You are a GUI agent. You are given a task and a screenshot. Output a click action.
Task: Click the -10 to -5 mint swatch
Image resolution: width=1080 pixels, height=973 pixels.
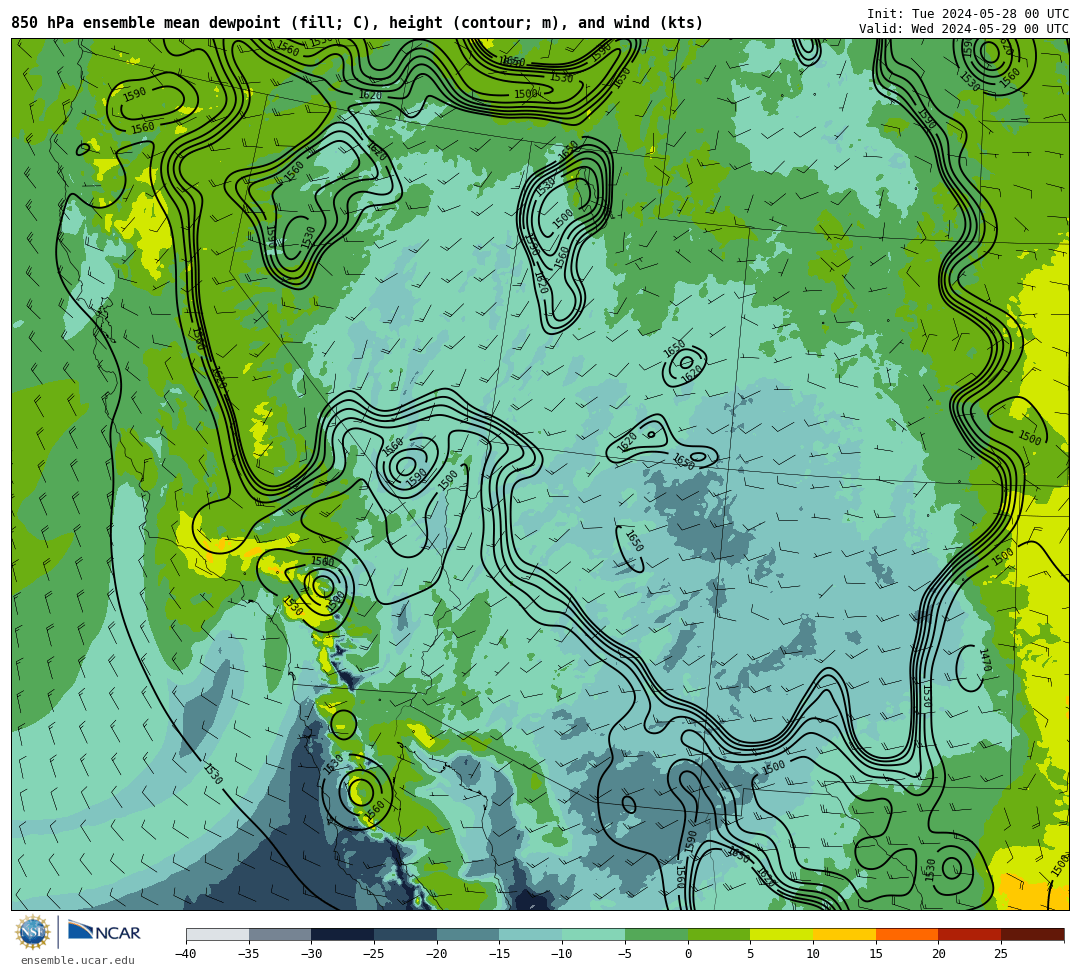[x=593, y=934]
